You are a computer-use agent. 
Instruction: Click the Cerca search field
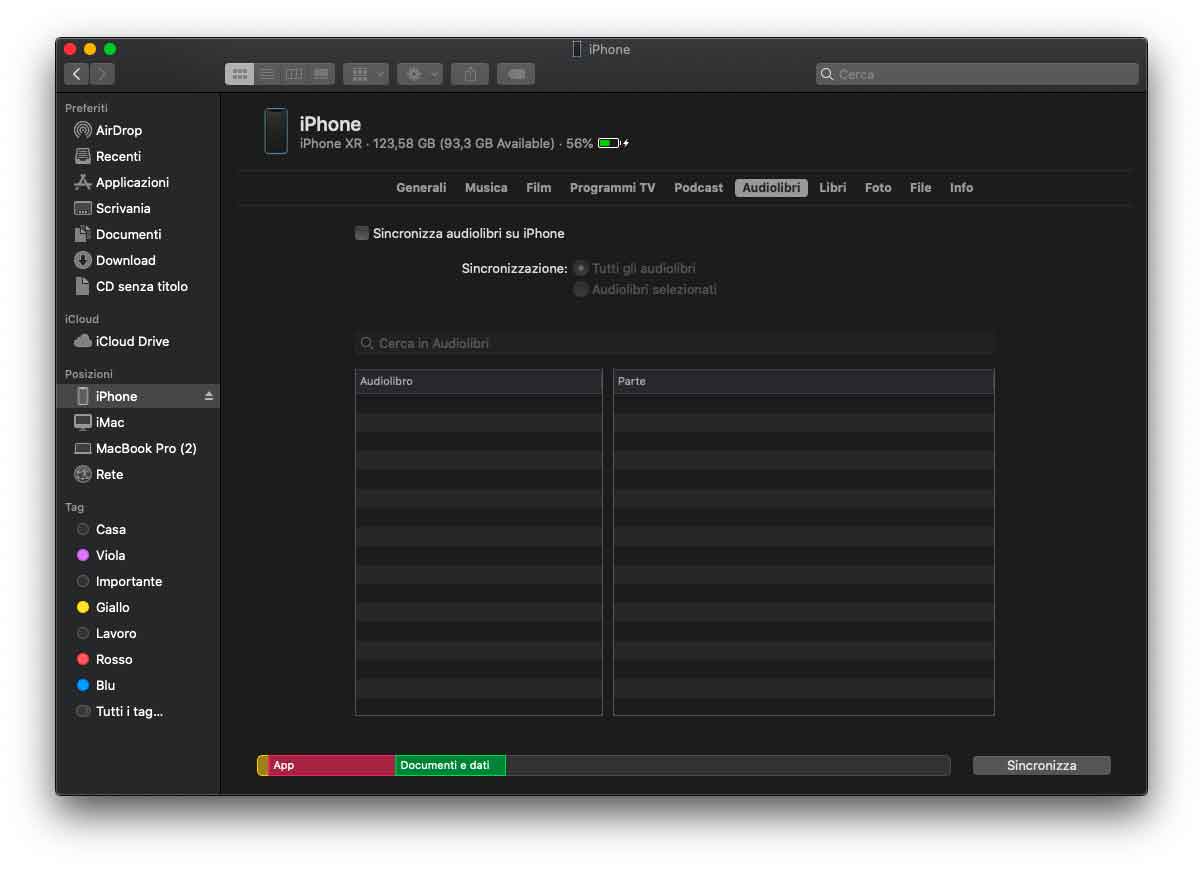(x=977, y=74)
